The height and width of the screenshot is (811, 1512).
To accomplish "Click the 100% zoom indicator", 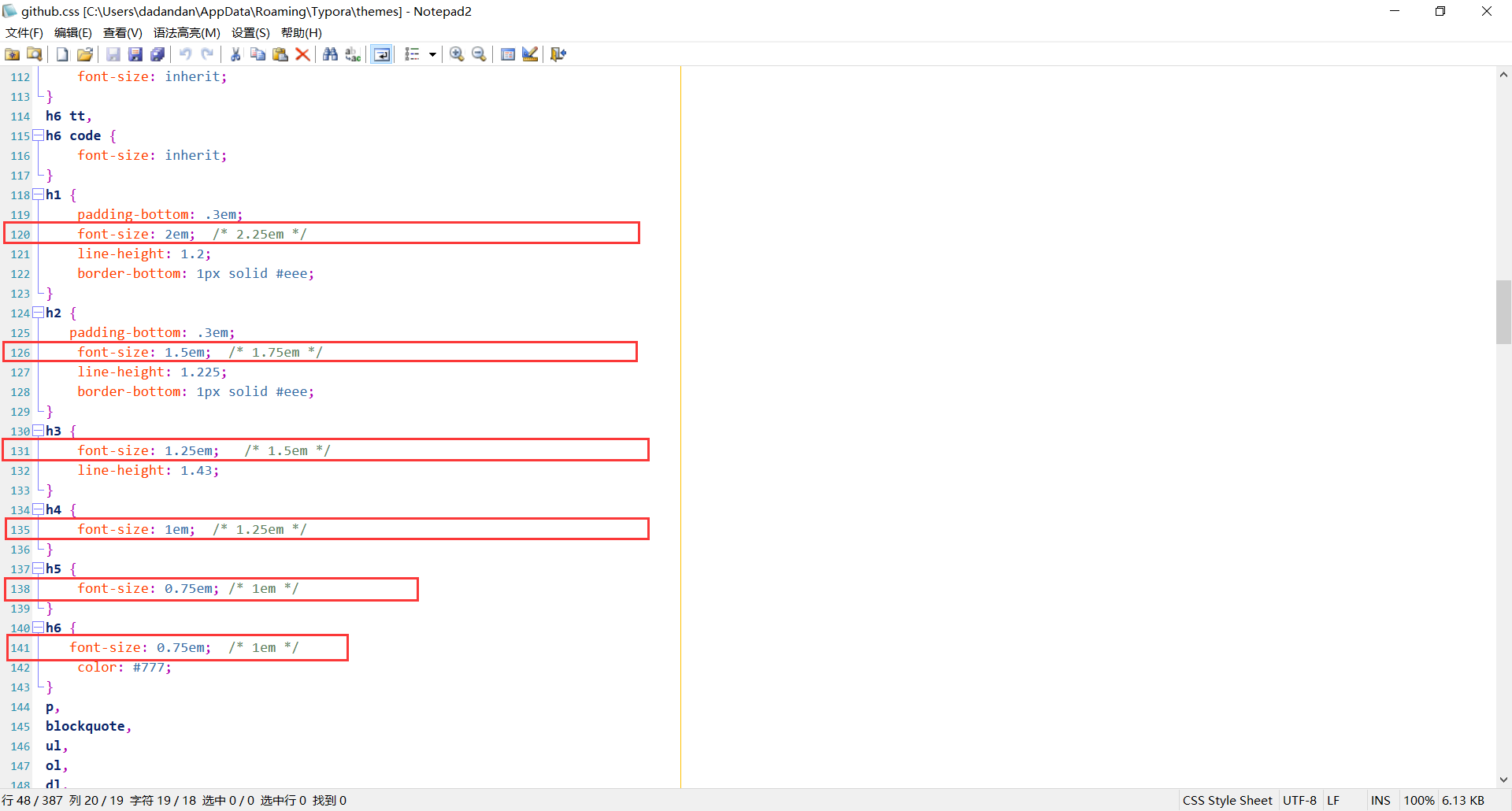I will pos(1418,801).
